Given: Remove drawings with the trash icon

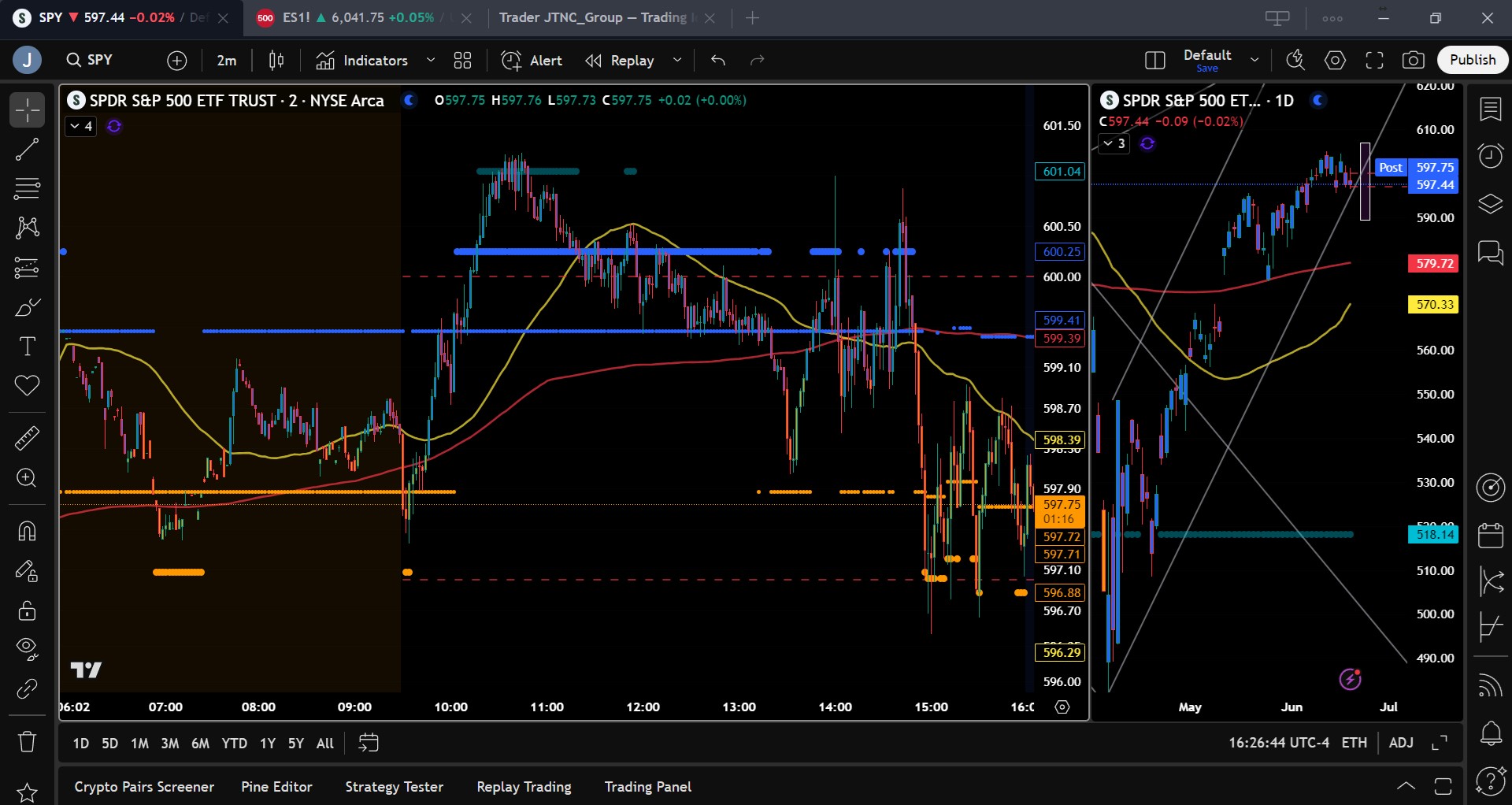Looking at the screenshot, I should point(27,741).
